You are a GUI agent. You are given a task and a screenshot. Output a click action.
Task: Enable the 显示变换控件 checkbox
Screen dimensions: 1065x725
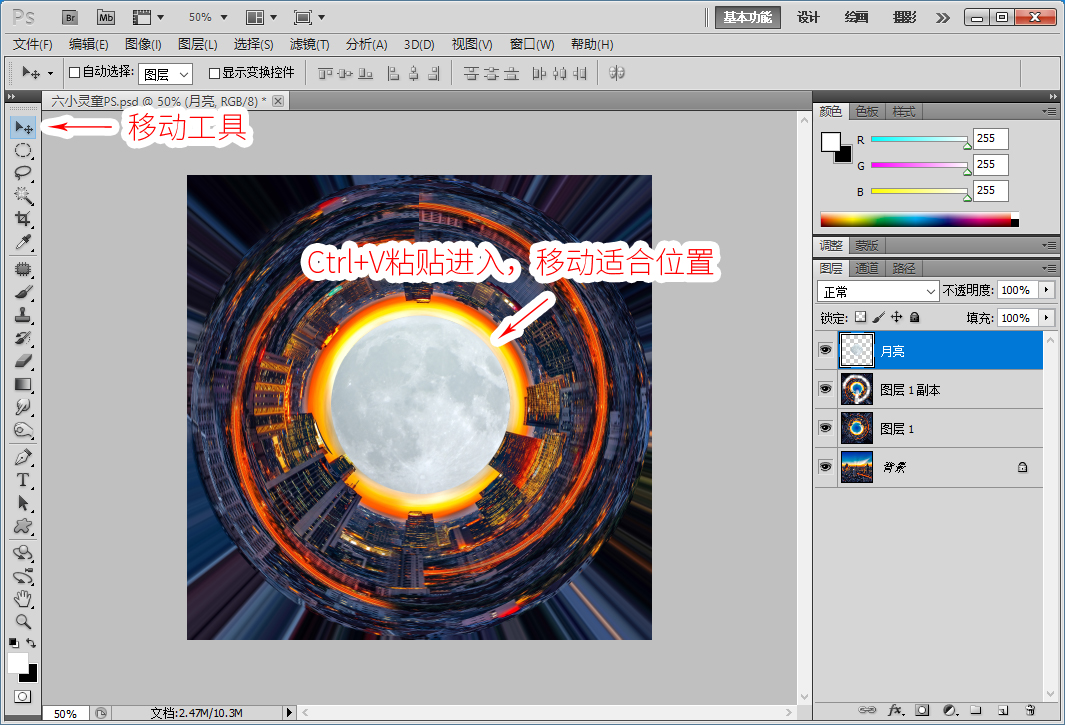(x=214, y=73)
